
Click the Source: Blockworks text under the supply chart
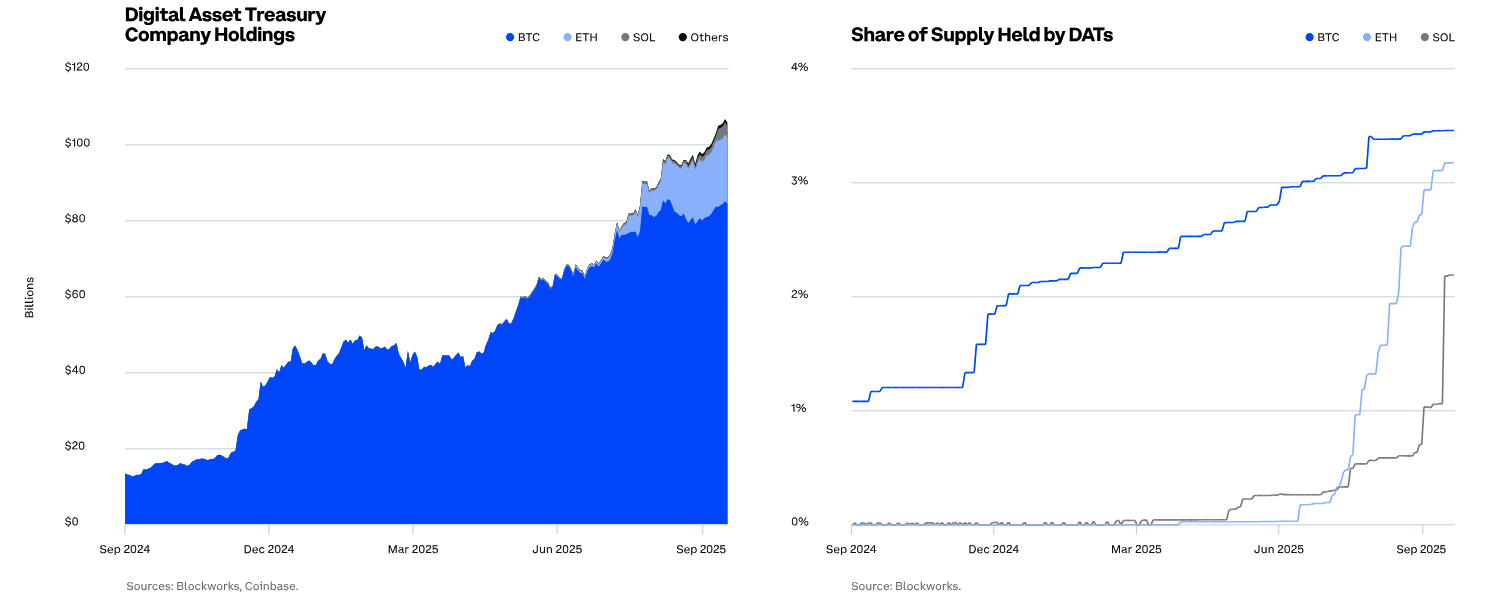(x=906, y=586)
